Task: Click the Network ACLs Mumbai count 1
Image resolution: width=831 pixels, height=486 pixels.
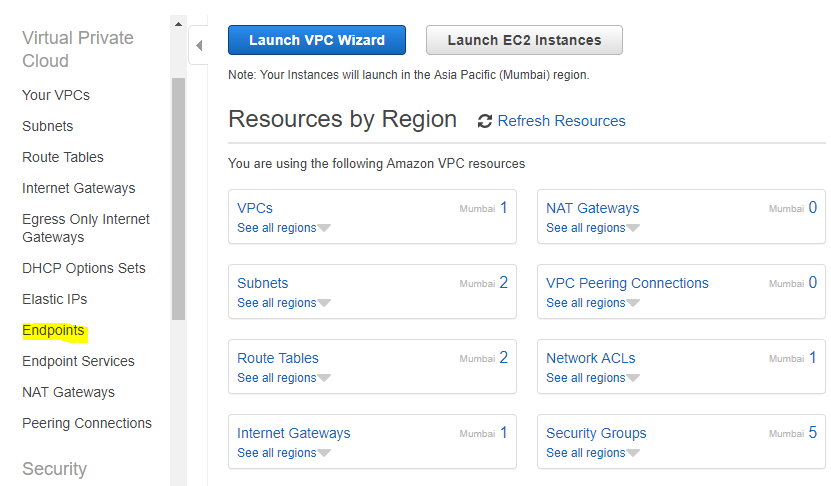Action: [x=812, y=358]
